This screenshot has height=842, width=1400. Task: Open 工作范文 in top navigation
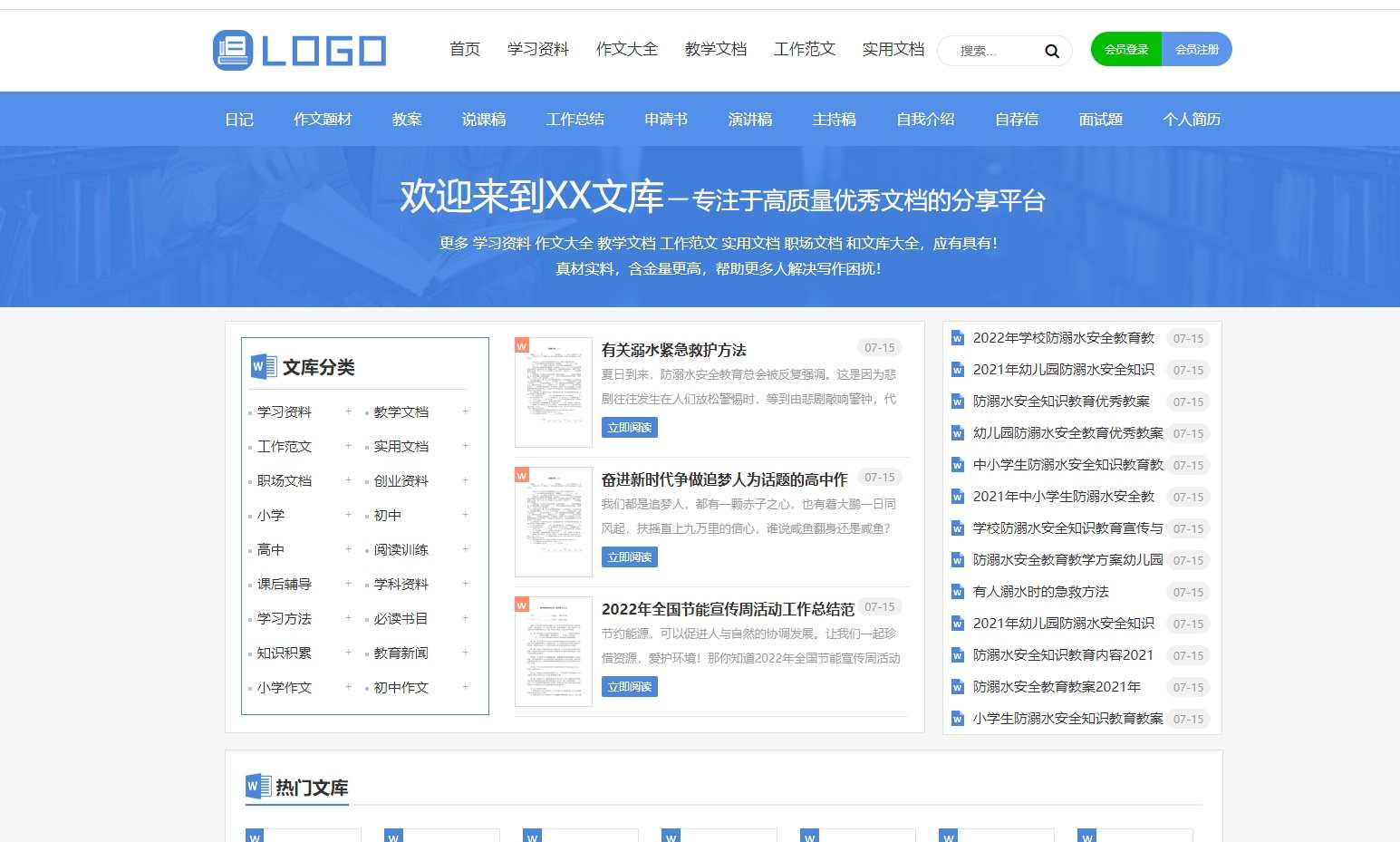[805, 49]
